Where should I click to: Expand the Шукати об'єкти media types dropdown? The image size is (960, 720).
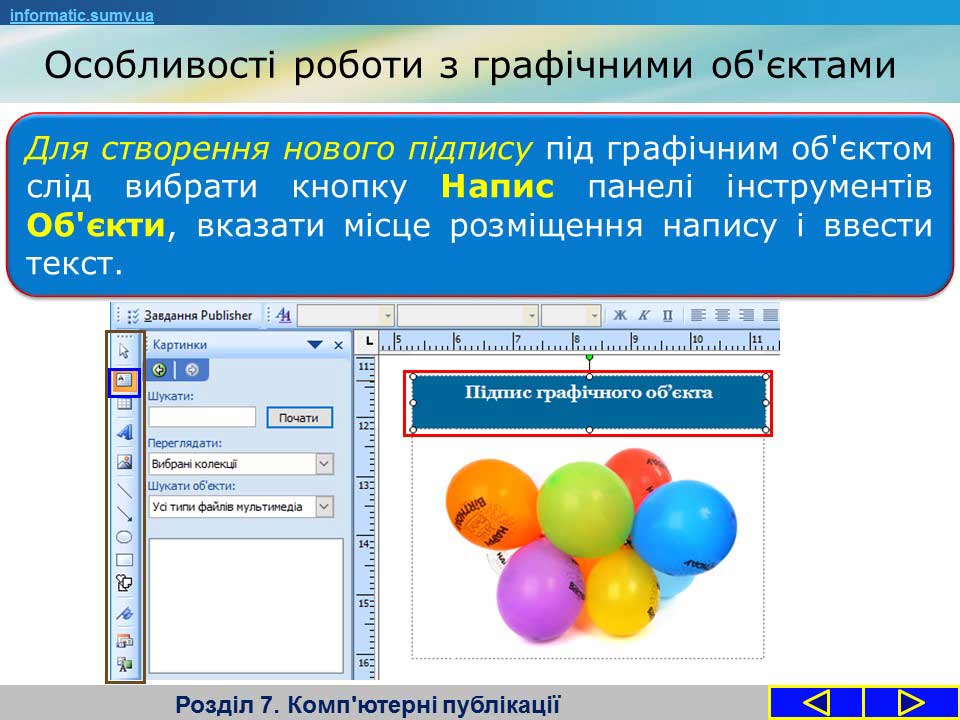point(323,507)
